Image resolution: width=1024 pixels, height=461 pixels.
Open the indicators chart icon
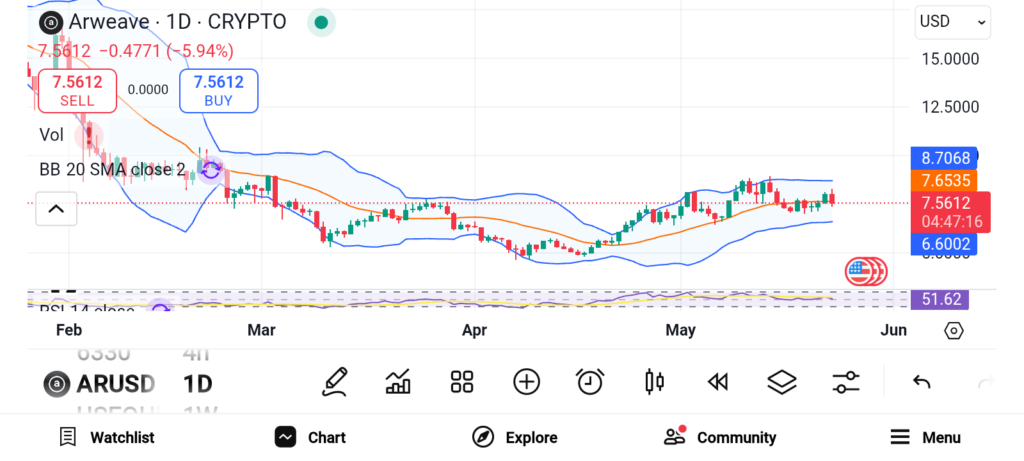[x=398, y=382]
